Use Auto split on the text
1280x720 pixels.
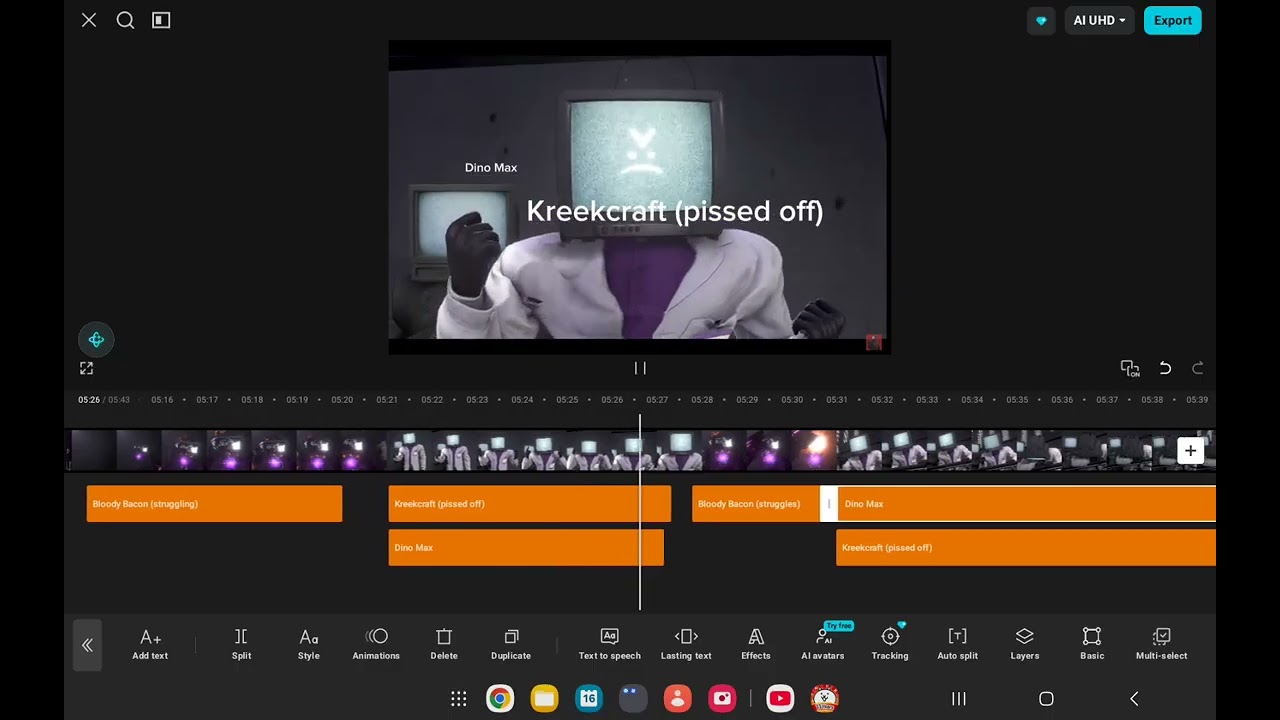tap(957, 644)
